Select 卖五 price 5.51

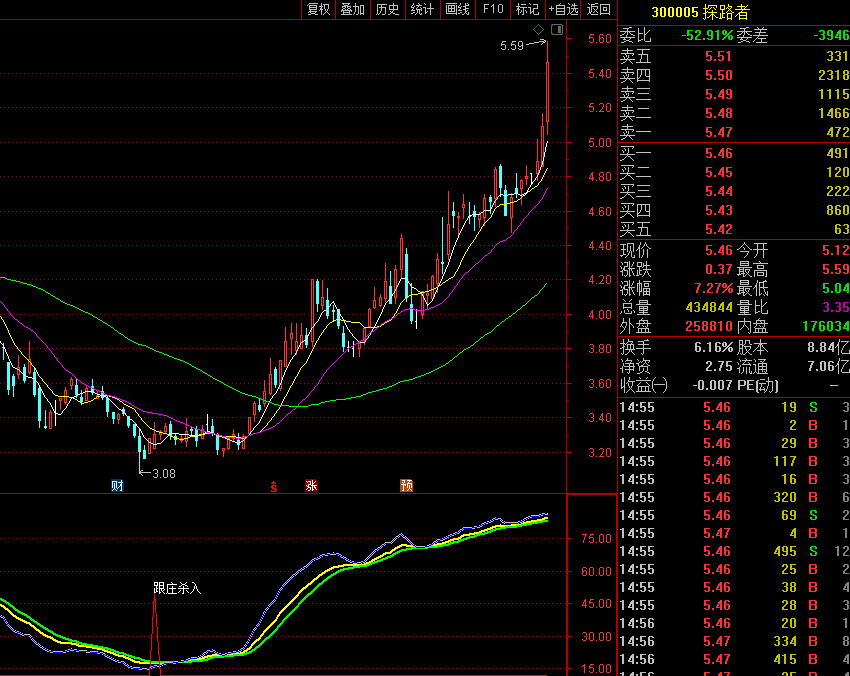pos(718,56)
